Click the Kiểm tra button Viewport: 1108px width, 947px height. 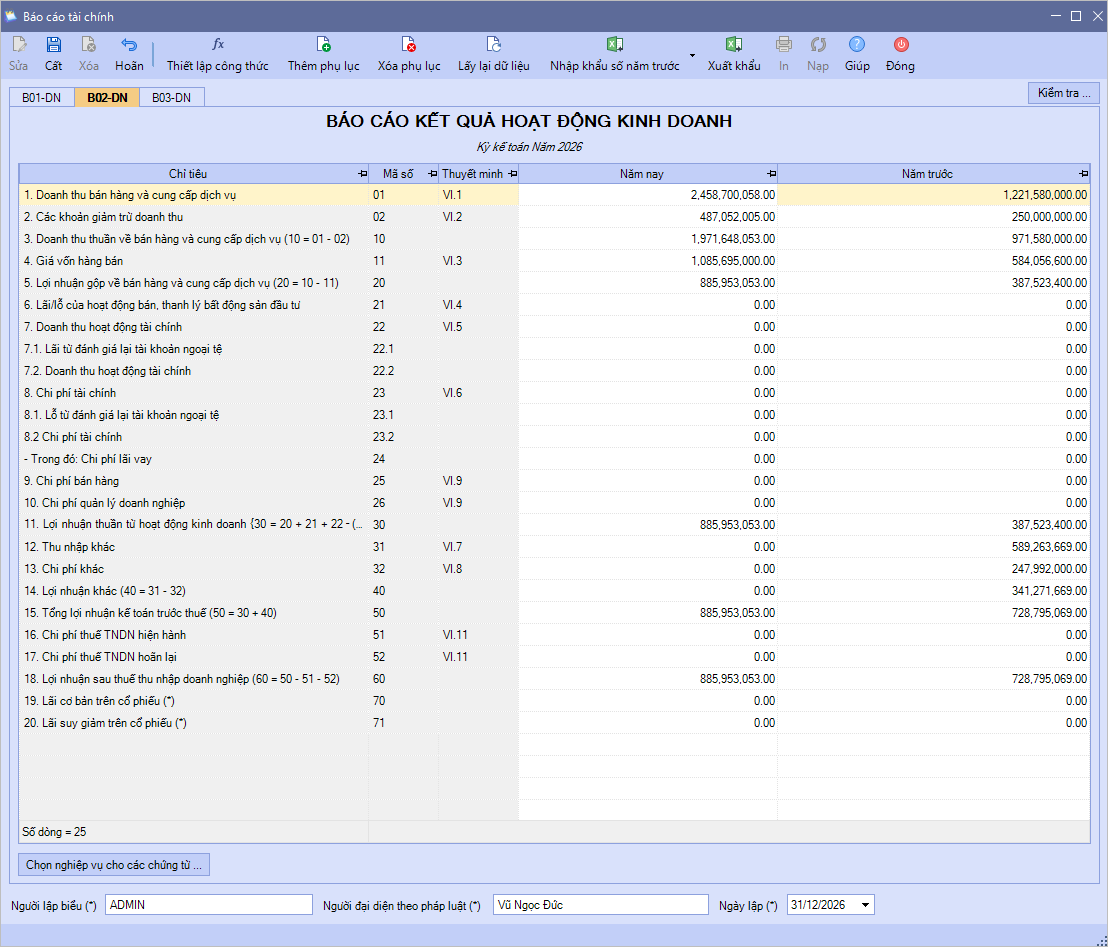click(x=1063, y=93)
